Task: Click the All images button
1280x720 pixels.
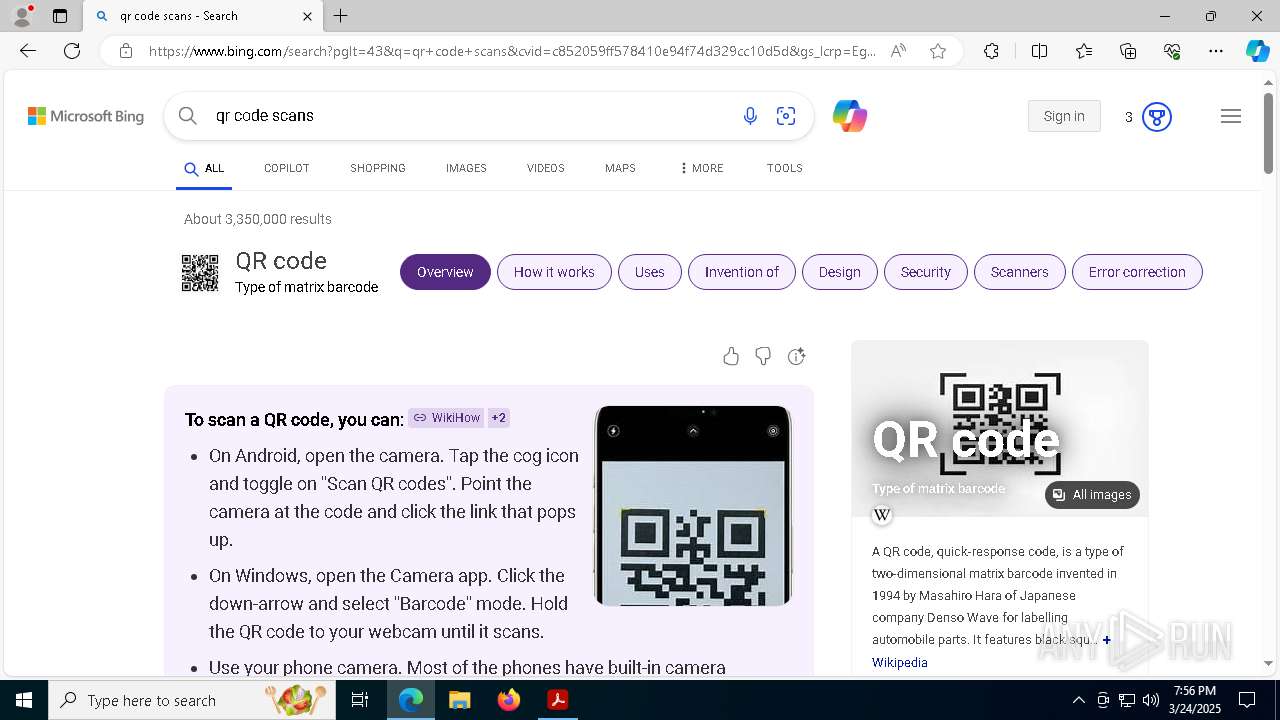Action: pyautogui.click(x=1092, y=495)
